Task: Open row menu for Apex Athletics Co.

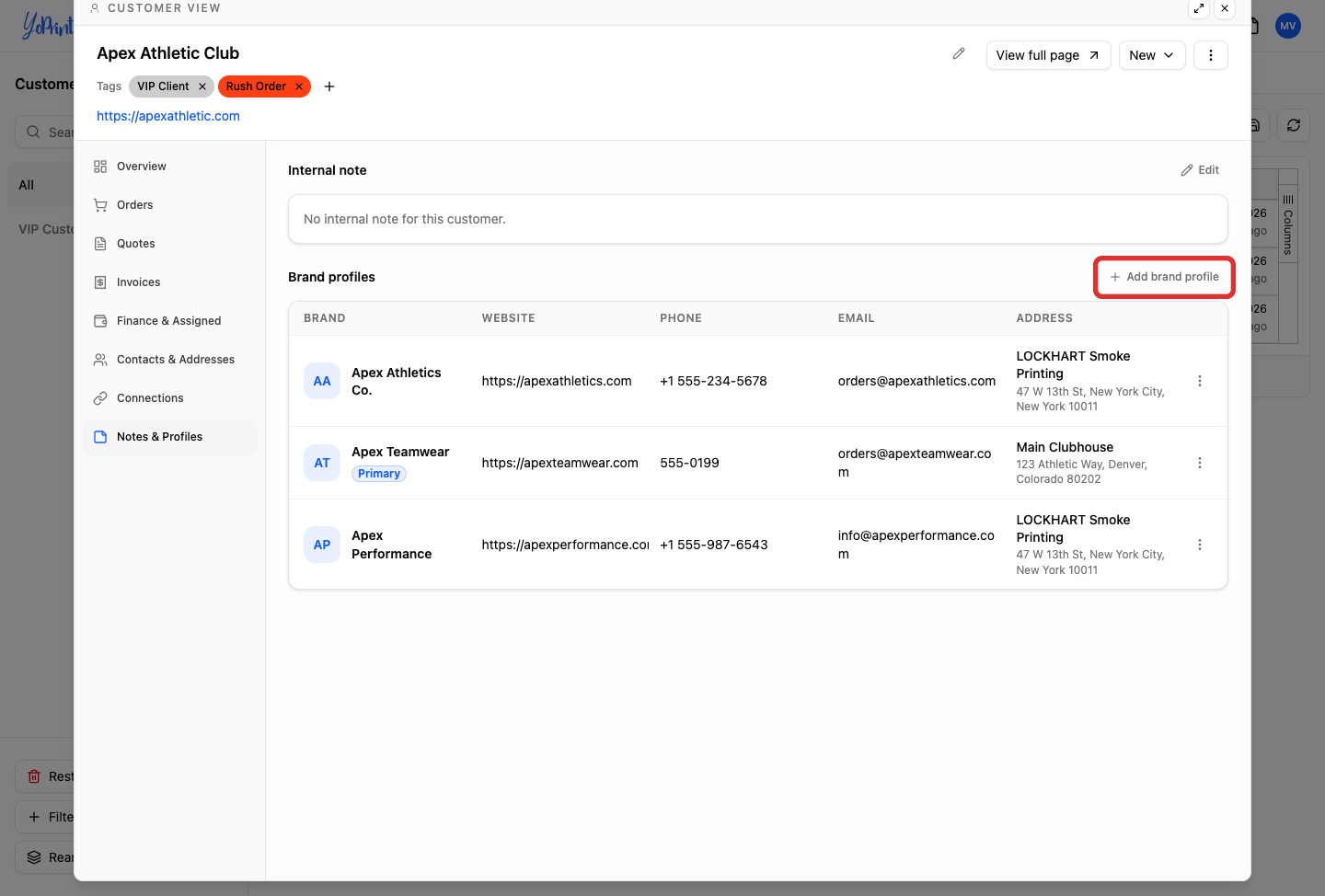Action: 1199,381
